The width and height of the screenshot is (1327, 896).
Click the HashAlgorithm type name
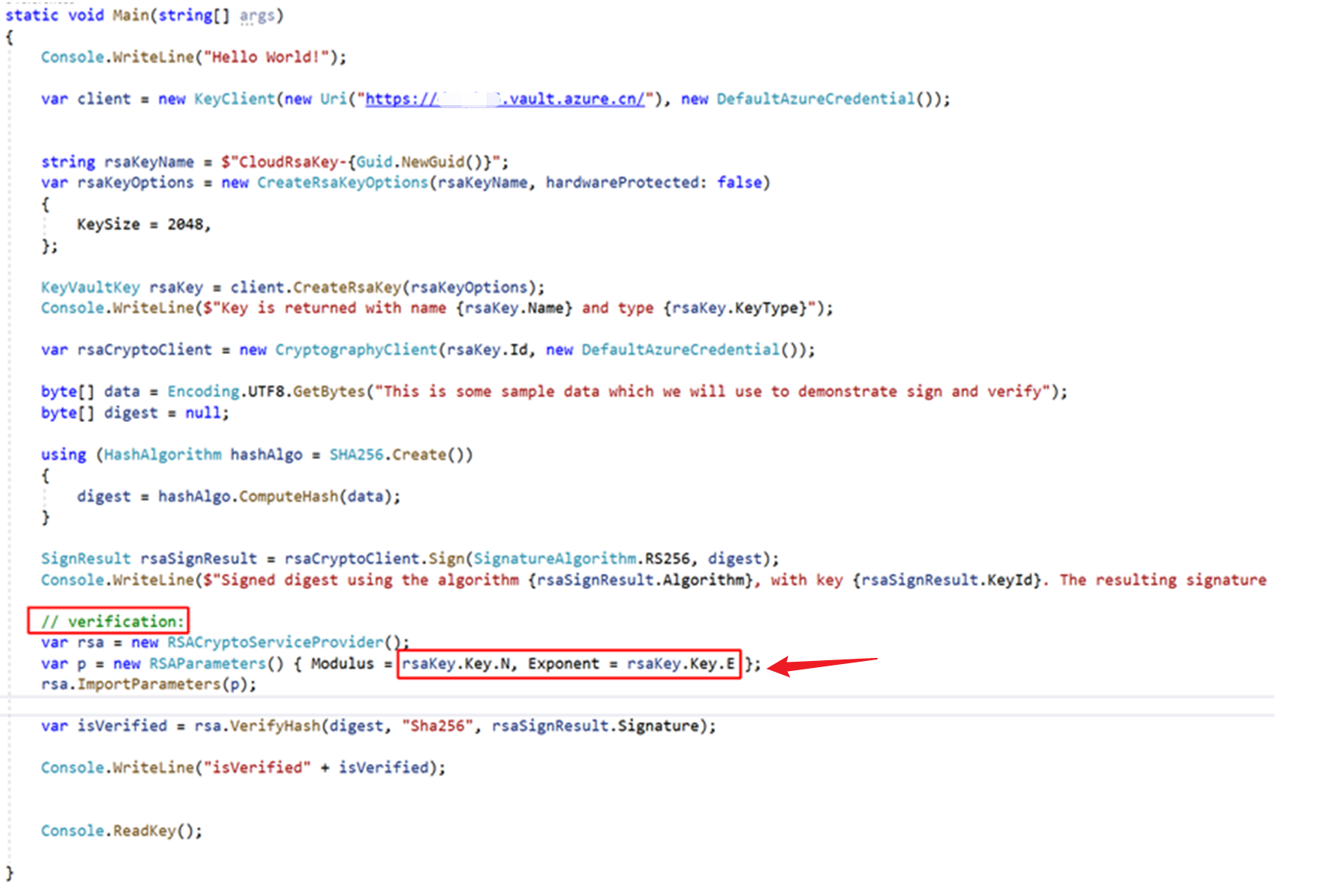162,455
